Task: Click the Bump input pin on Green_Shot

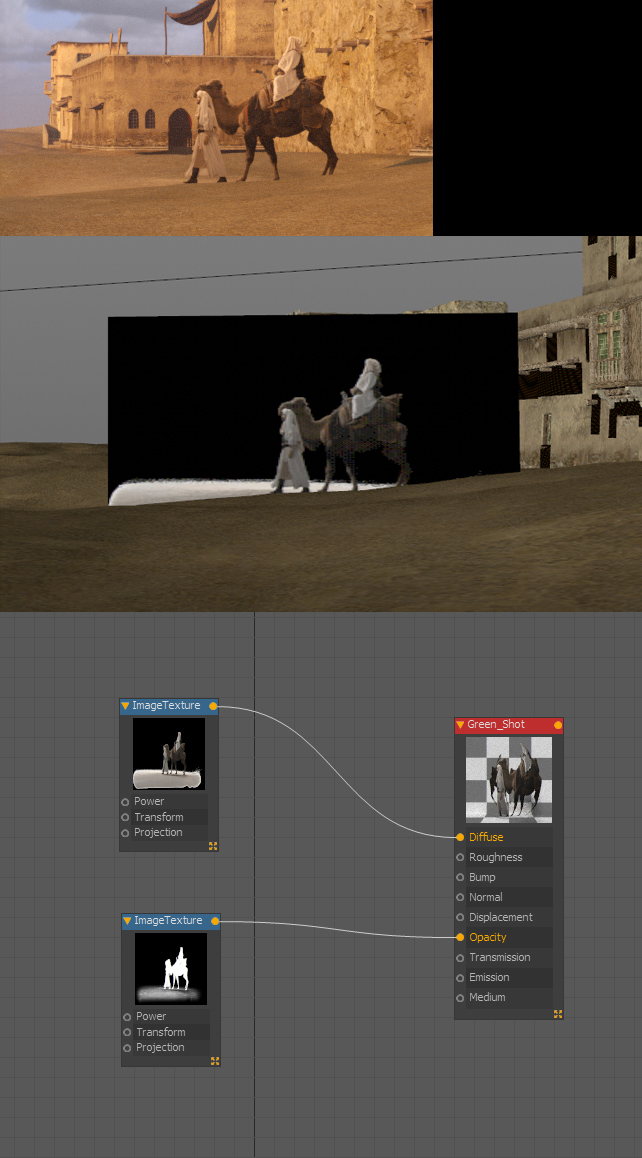Action: coord(460,877)
